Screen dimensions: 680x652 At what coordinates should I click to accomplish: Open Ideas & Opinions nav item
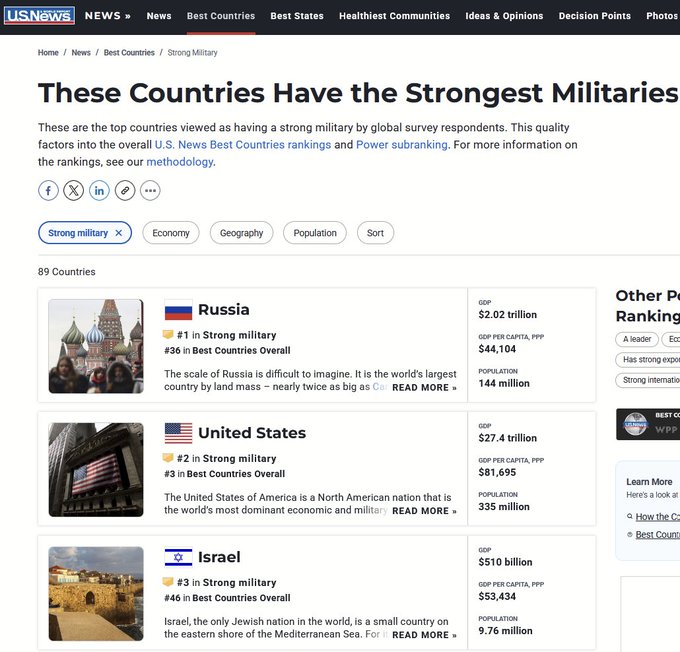504,16
